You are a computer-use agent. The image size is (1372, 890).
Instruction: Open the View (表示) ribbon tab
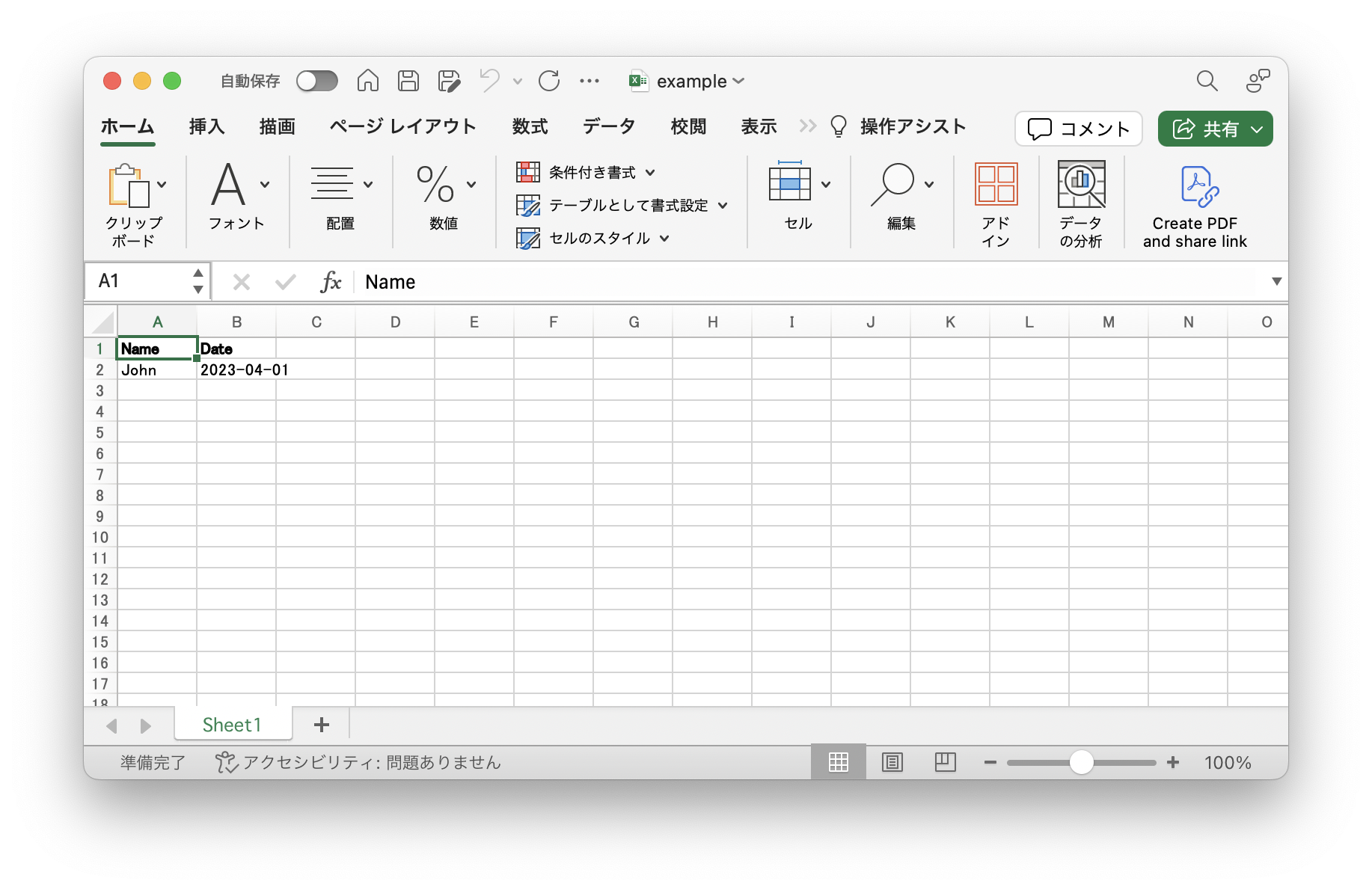click(x=759, y=126)
